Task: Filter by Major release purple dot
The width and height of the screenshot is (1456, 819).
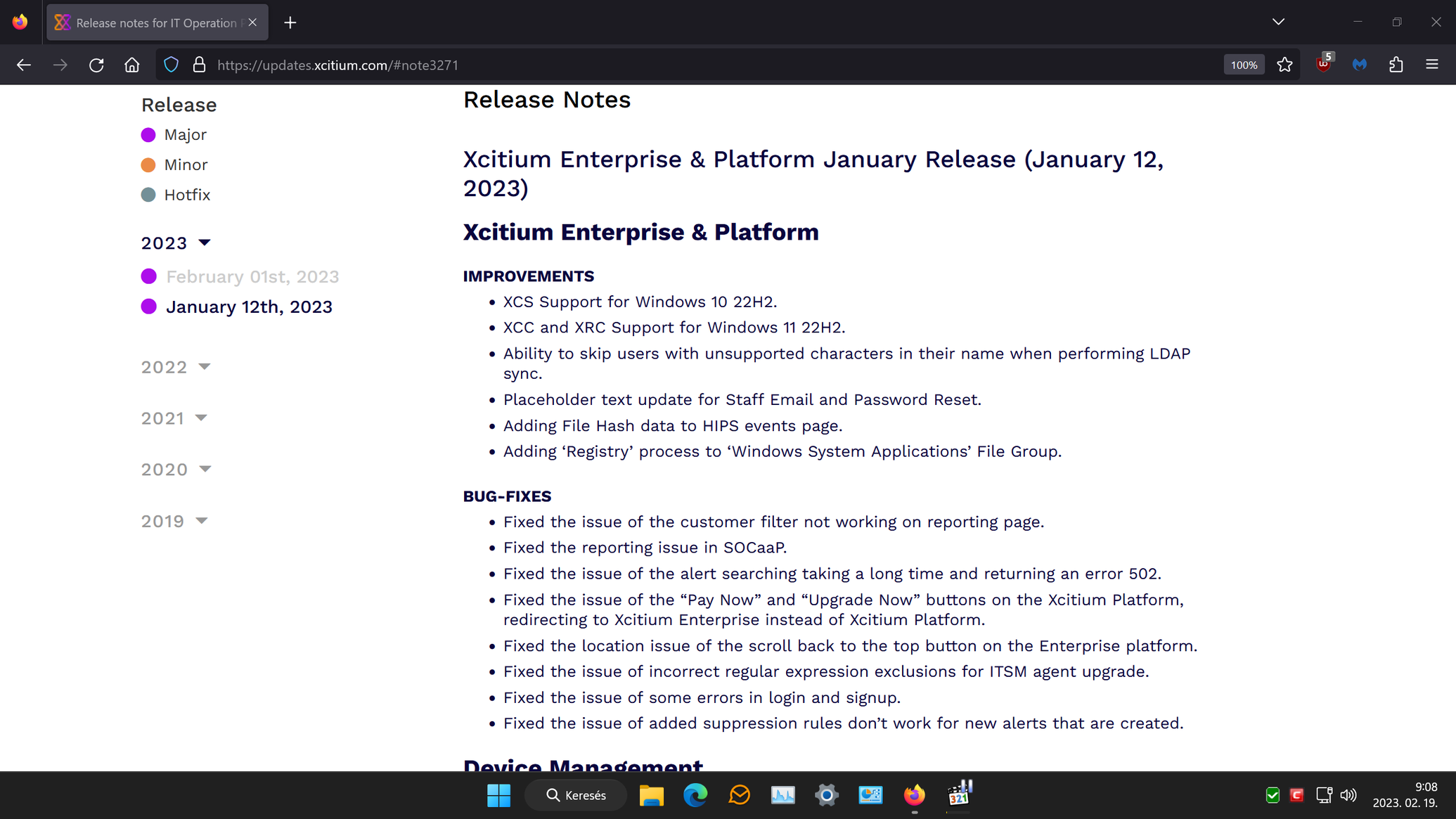Action: coord(148,135)
